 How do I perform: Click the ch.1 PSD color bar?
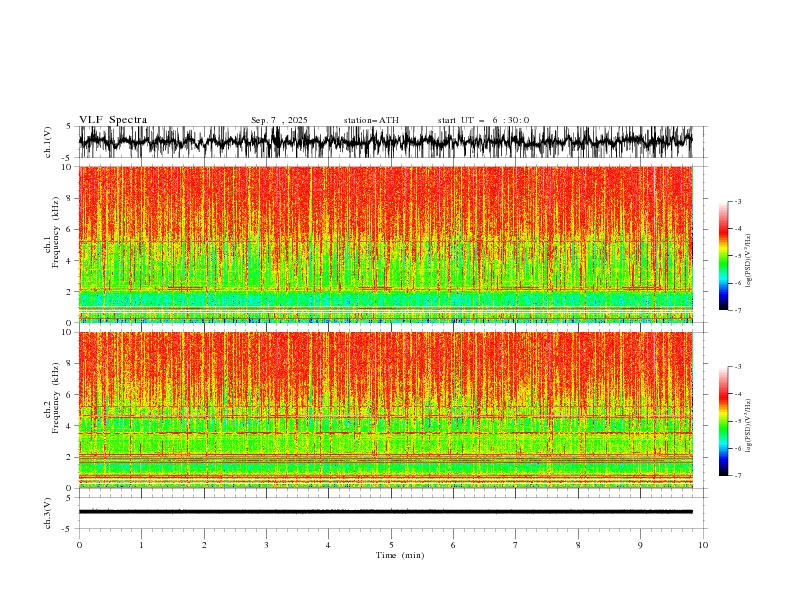pos(723,256)
